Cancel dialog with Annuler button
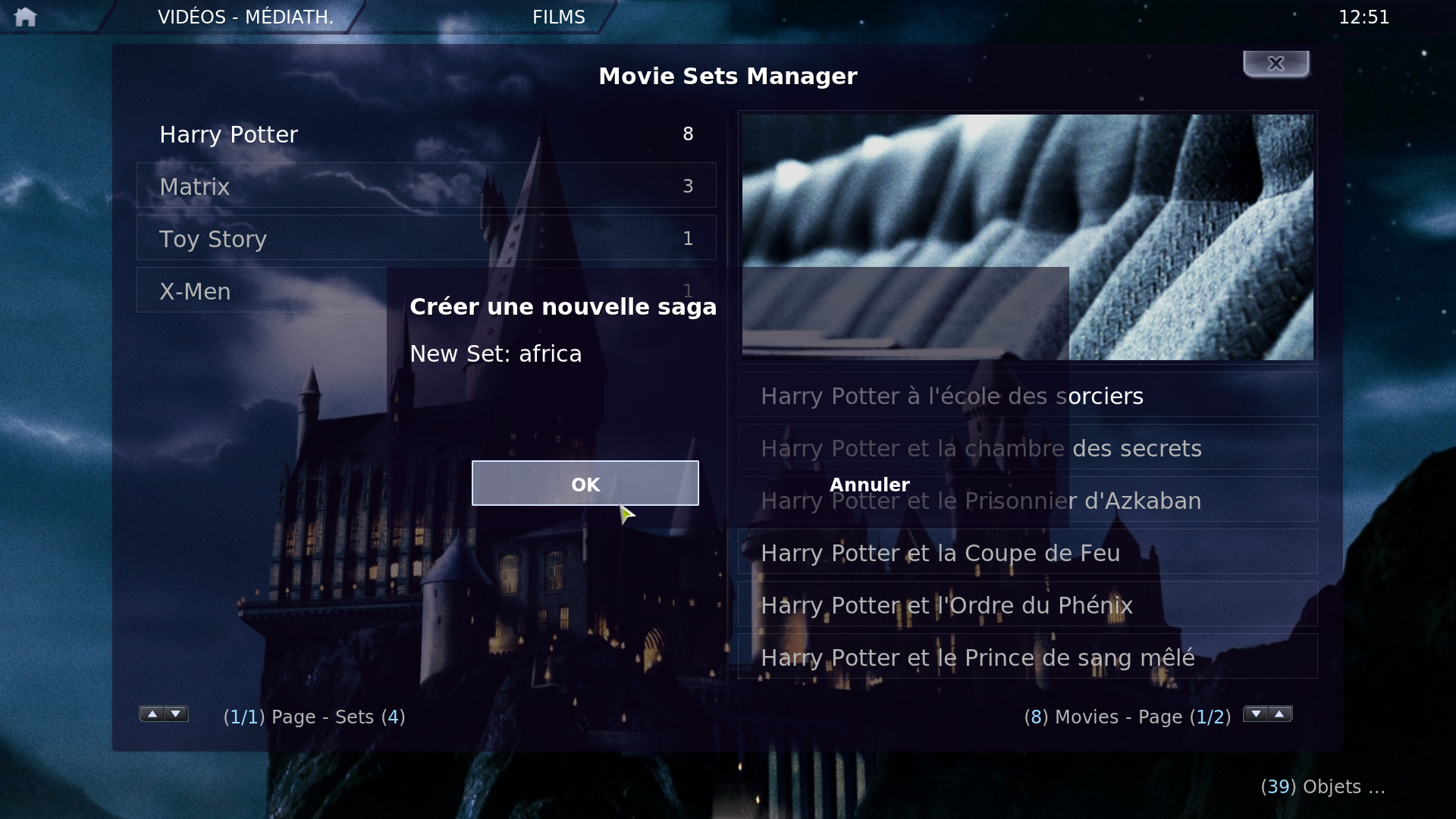The image size is (1456, 819). (x=869, y=485)
